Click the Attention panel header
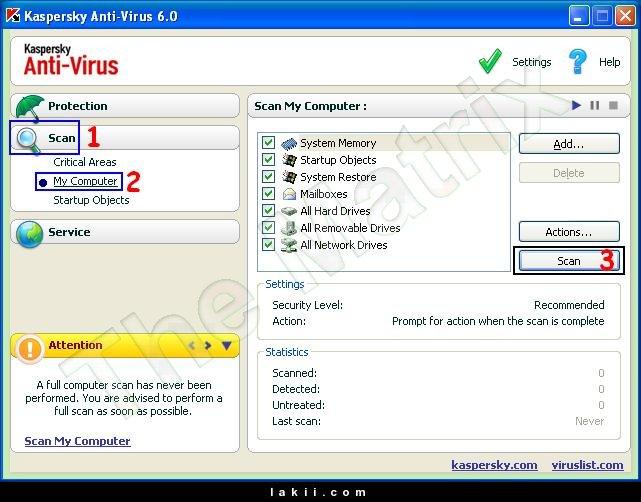The image size is (641, 502). pos(125,345)
